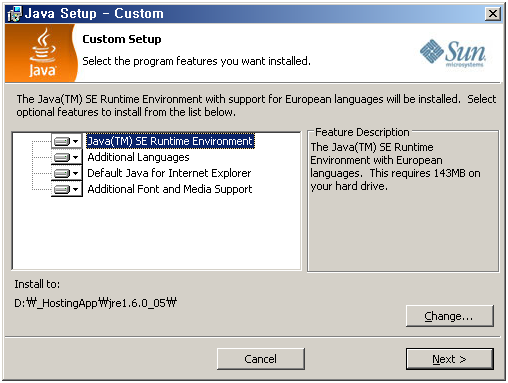Click the drive icon beside Additional Languages
The height and width of the screenshot is (383, 508).
coord(62,157)
